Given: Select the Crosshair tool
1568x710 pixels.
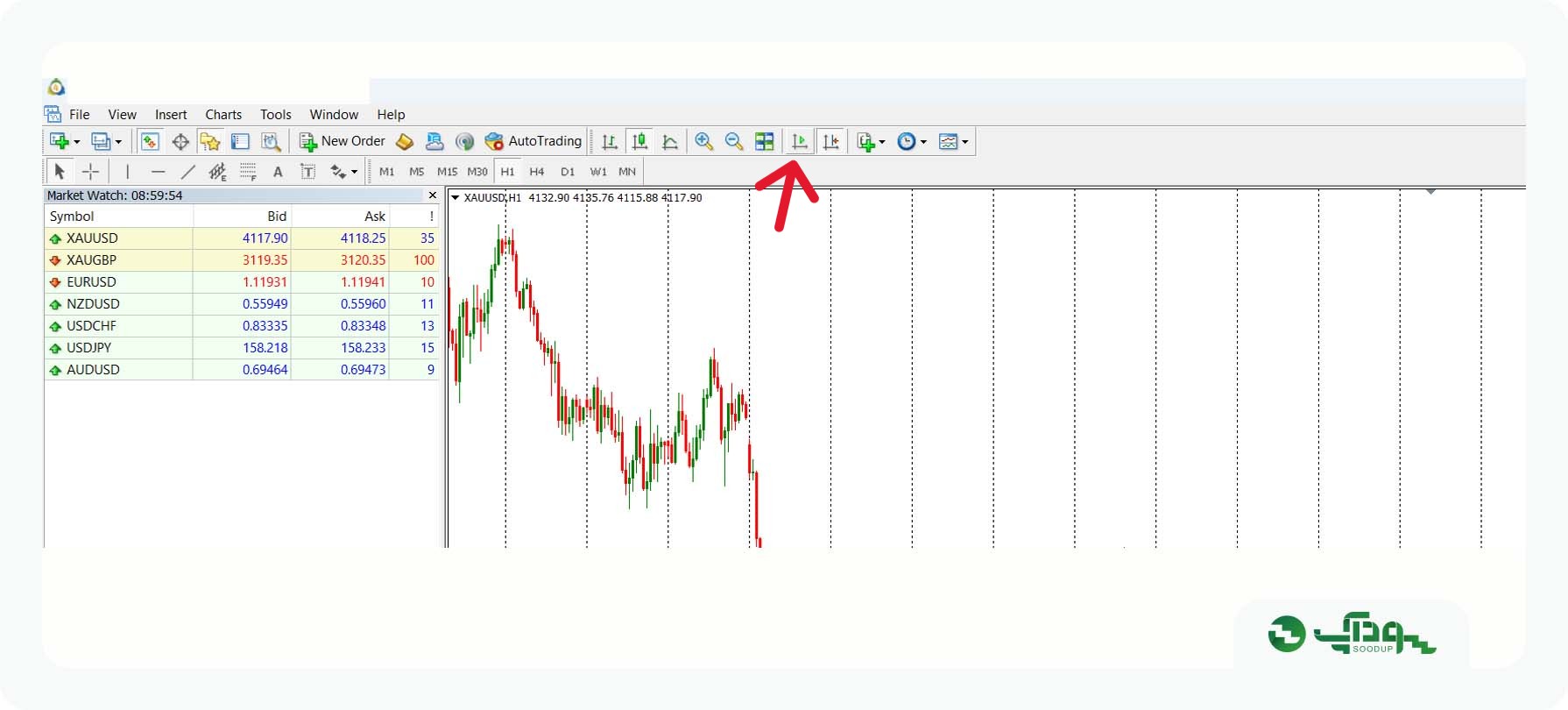Looking at the screenshot, I should (90, 172).
